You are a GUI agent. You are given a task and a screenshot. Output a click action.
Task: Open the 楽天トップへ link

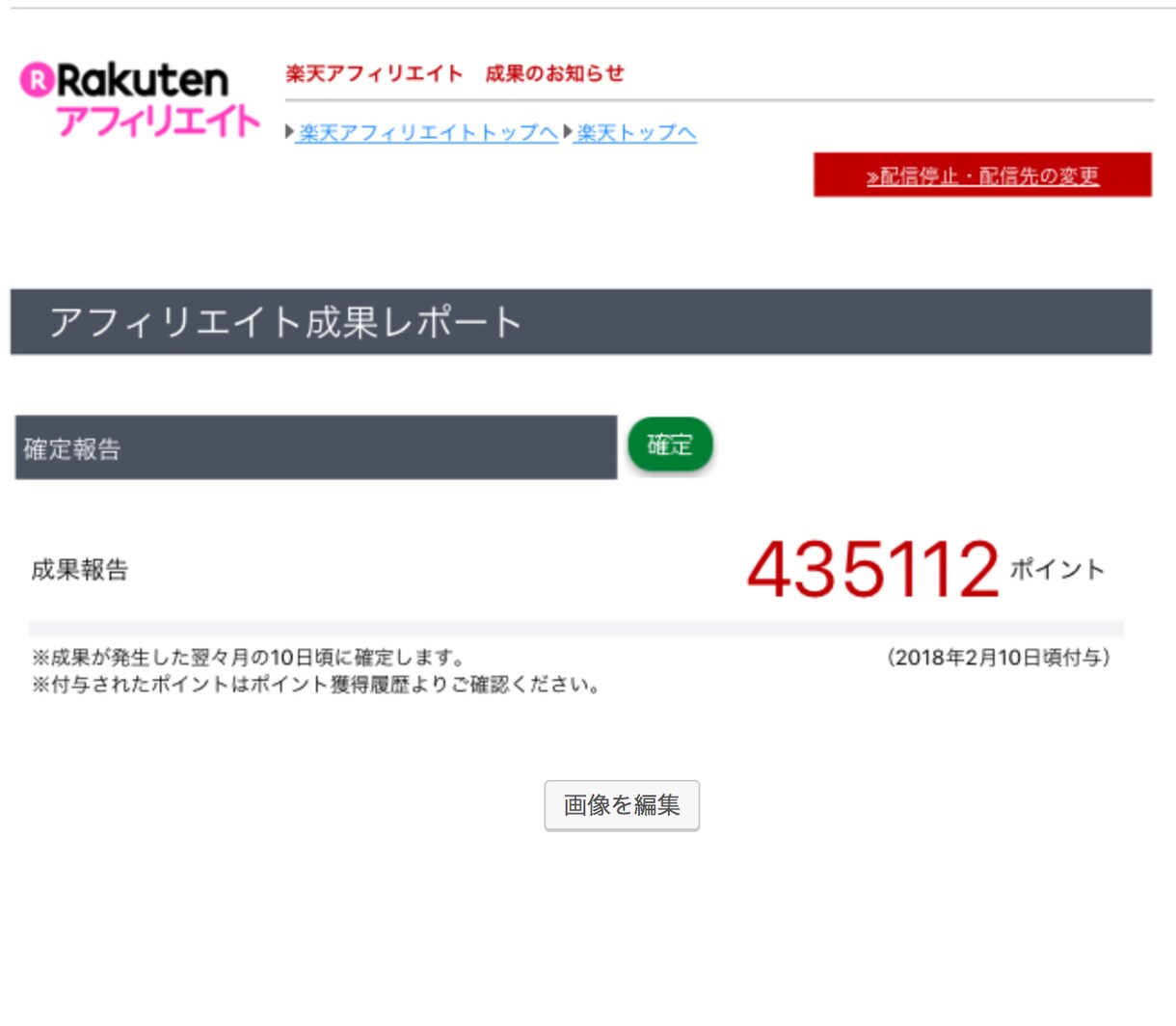(636, 133)
